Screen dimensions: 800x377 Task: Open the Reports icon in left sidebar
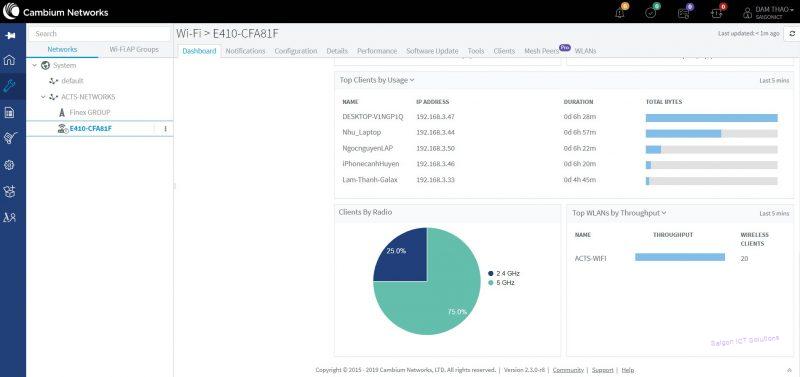[9, 112]
